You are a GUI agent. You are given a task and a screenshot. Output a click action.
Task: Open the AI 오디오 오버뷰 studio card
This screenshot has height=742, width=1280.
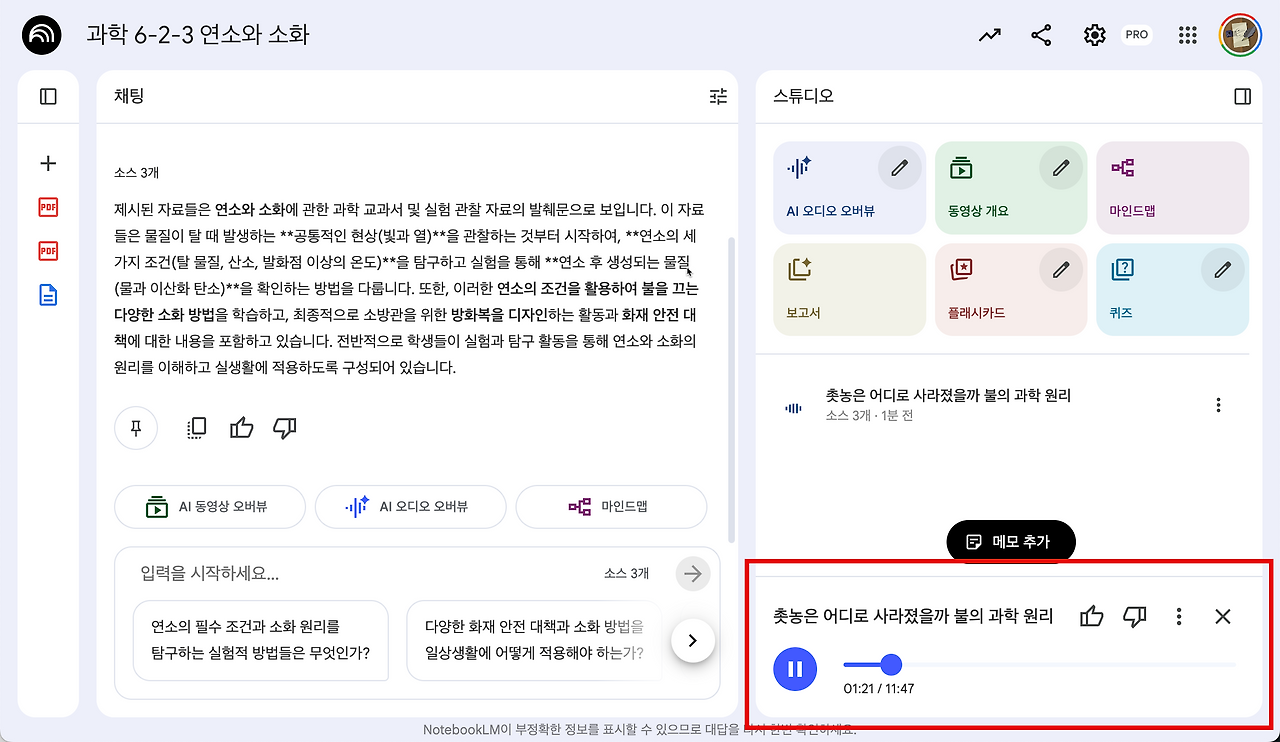tap(849, 188)
